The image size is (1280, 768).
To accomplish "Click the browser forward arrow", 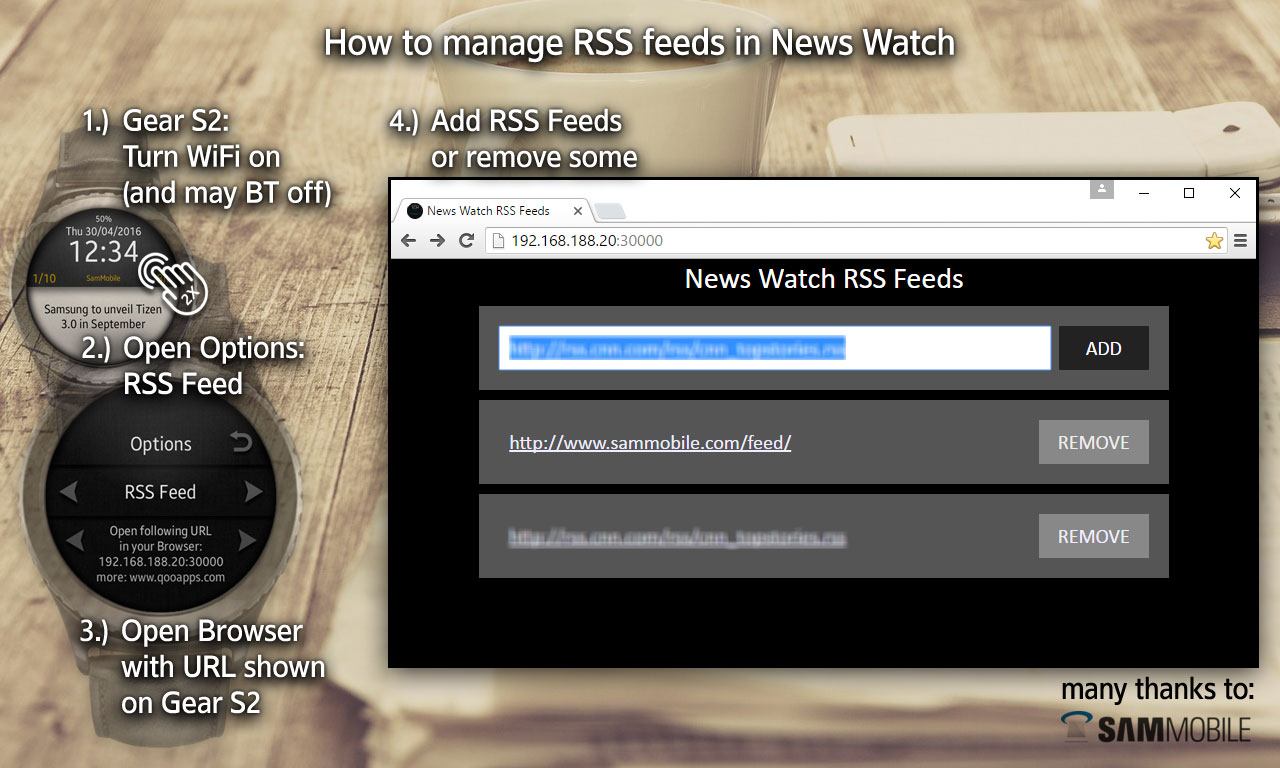I will click(437, 240).
